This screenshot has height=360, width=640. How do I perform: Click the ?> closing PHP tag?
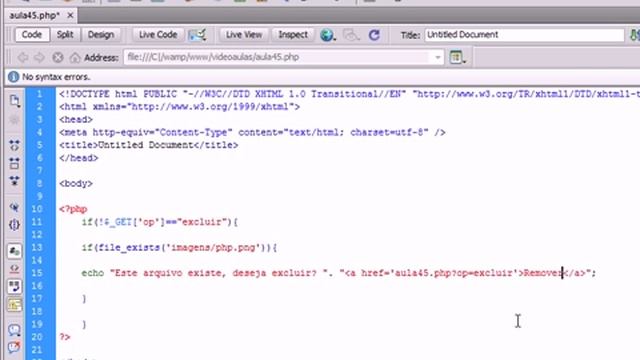[65, 337]
